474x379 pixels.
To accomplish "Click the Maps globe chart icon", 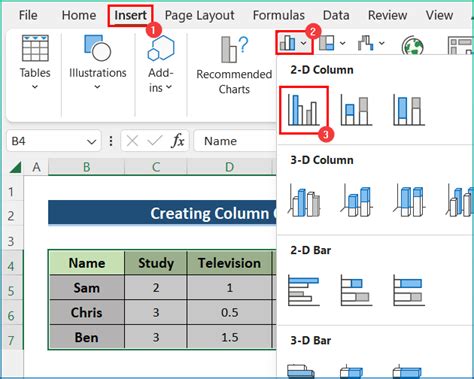I will pyautogui.click(x=412, y=45).
